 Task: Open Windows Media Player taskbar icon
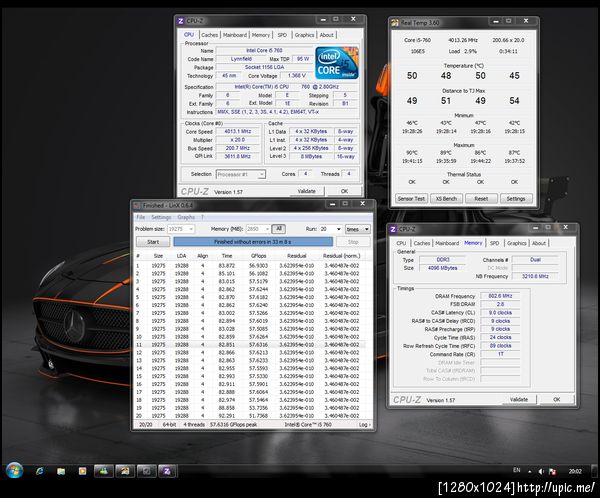tap(82, 471)
